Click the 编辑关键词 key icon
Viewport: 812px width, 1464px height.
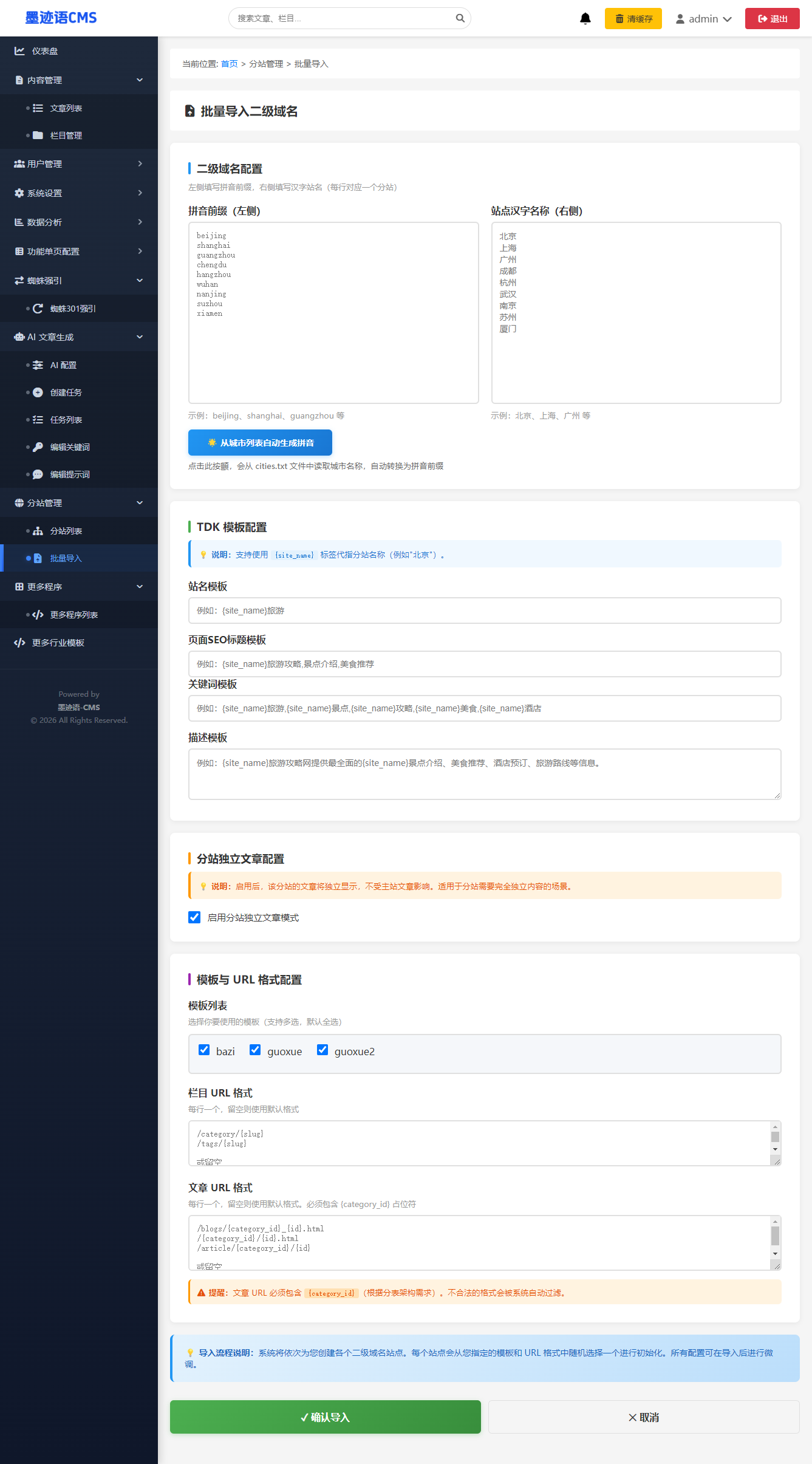point(38,447)
